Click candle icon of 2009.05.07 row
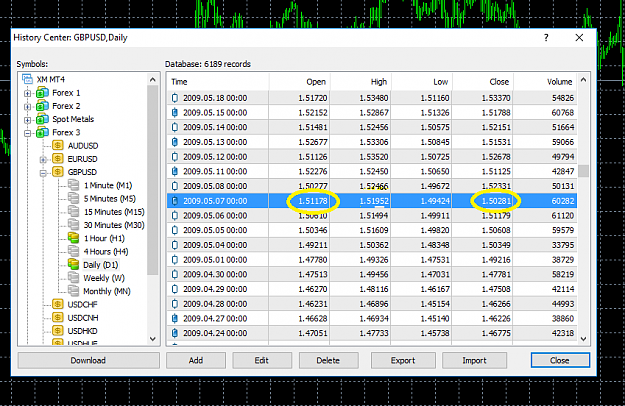This screenshot has height=406, width=625. click(175, 201)
